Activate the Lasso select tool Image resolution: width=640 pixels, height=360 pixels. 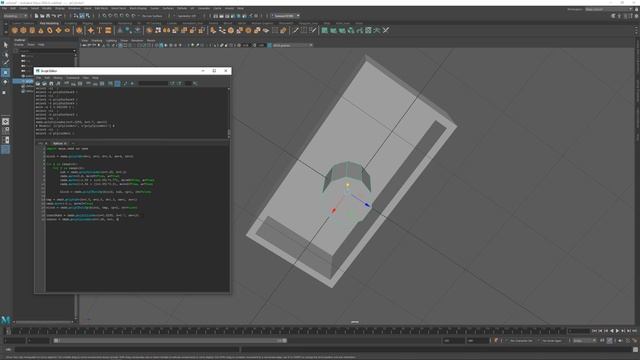click(5, 54)
